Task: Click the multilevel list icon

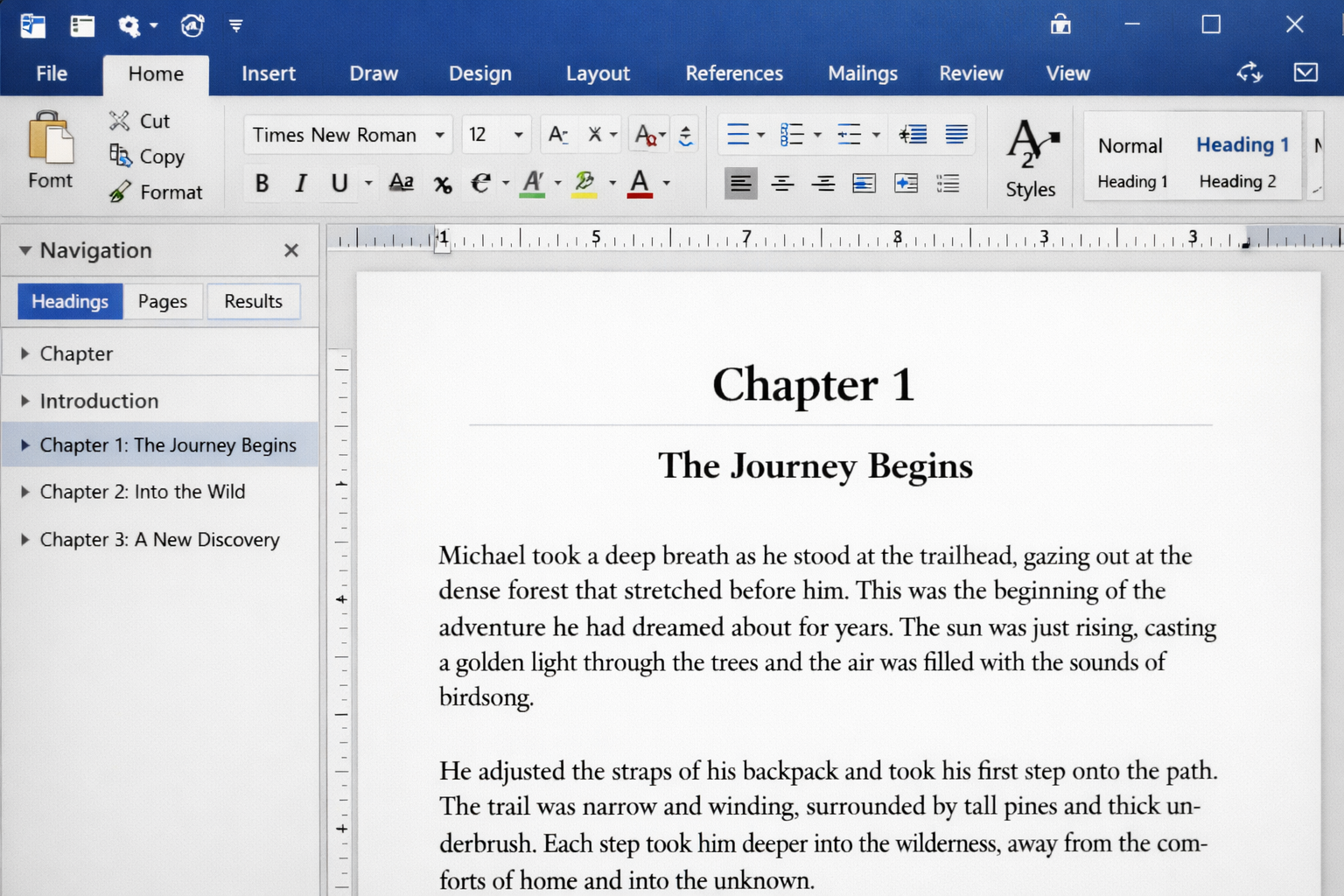Action: pyautogui.click(x=849, y=134)
